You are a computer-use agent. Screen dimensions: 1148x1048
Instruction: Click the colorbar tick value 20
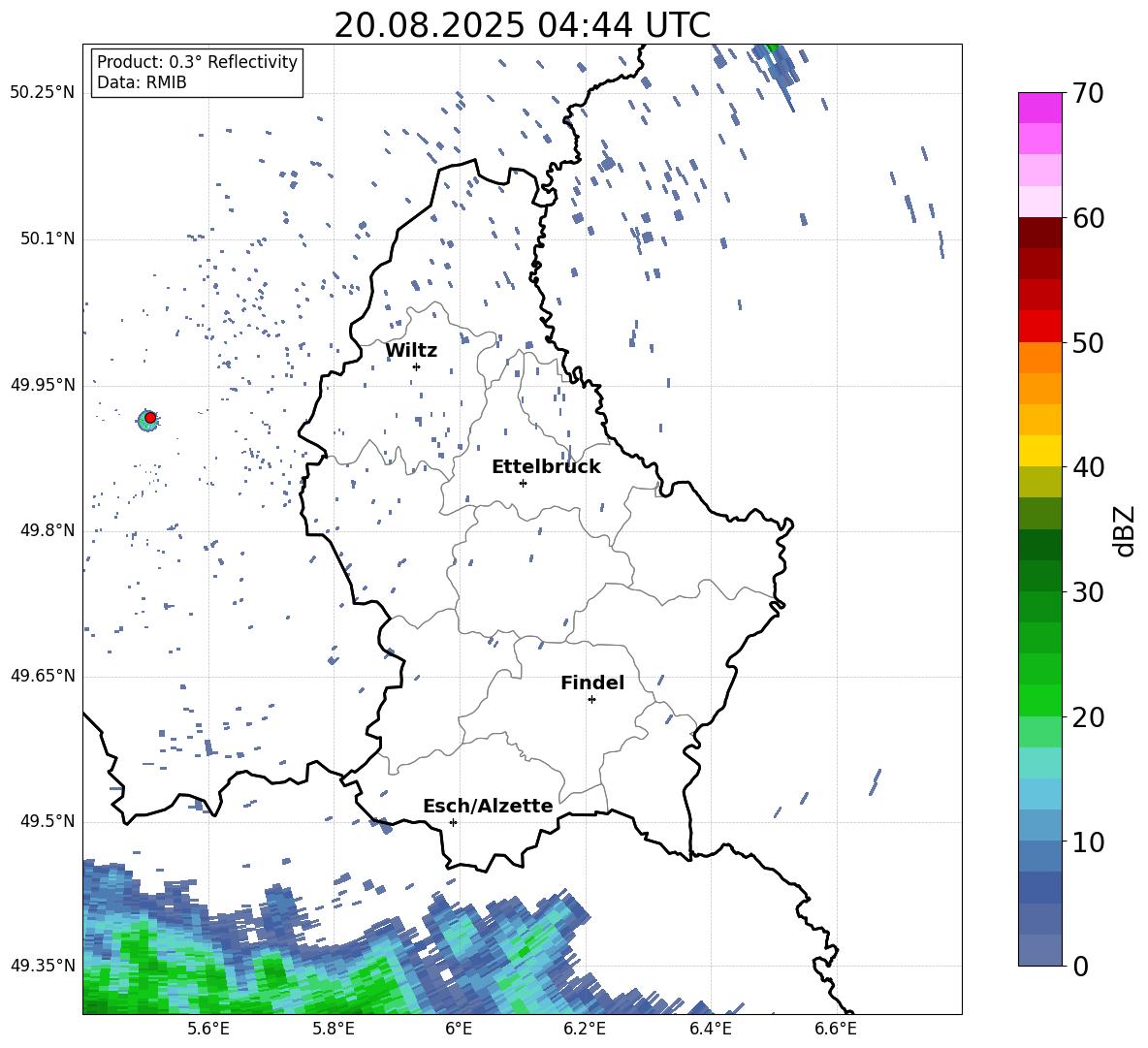[1088, 717]
